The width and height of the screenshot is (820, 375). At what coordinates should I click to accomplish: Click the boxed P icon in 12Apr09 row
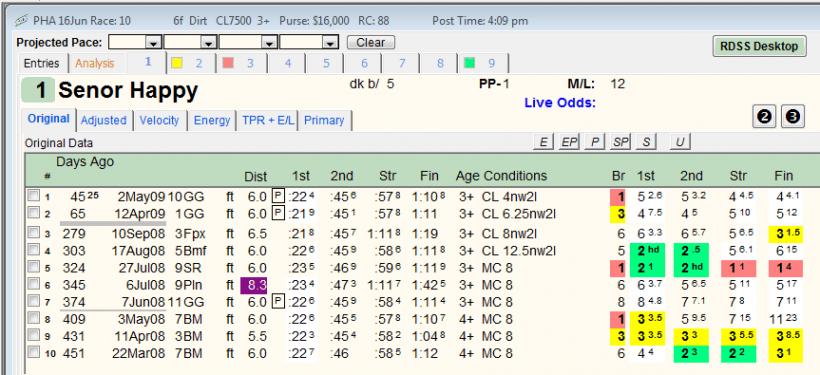point(278,213)
